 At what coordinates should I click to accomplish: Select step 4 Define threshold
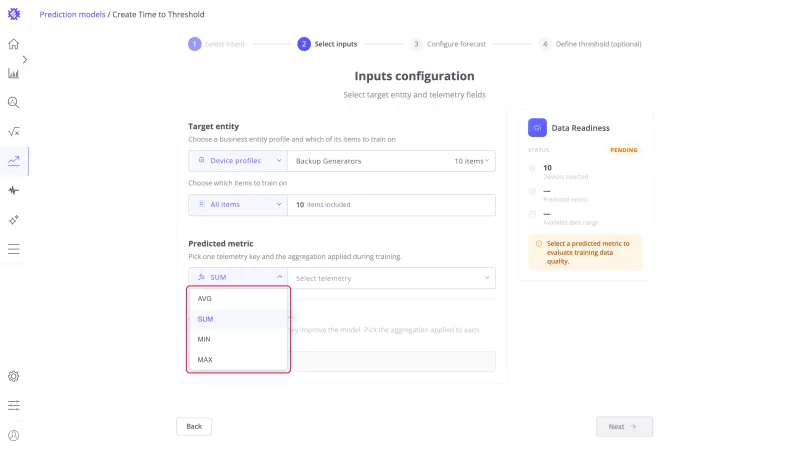591,44
